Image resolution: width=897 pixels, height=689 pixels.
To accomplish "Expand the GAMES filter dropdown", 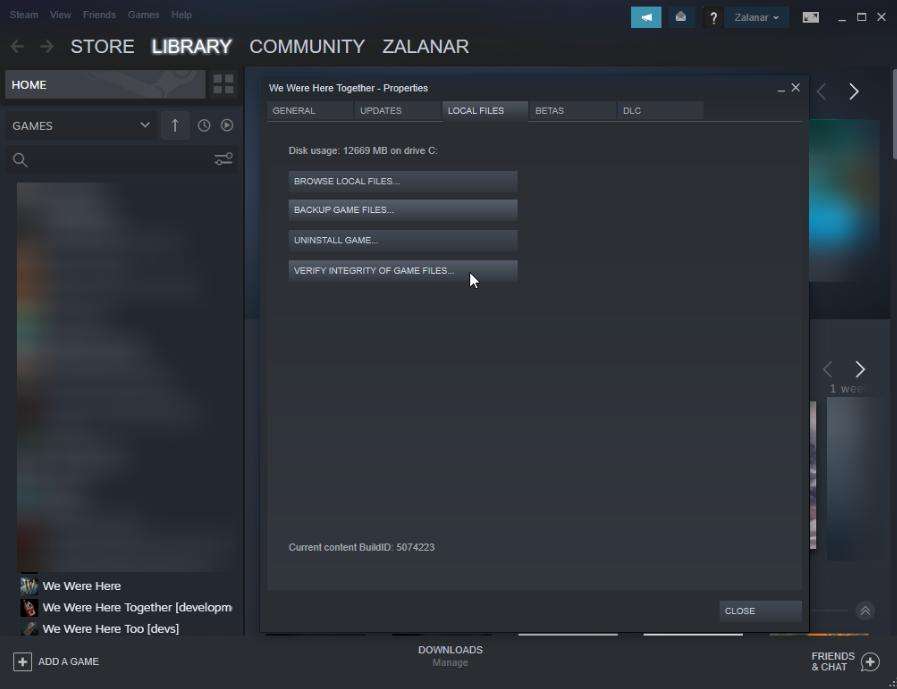I will point(80,125).
